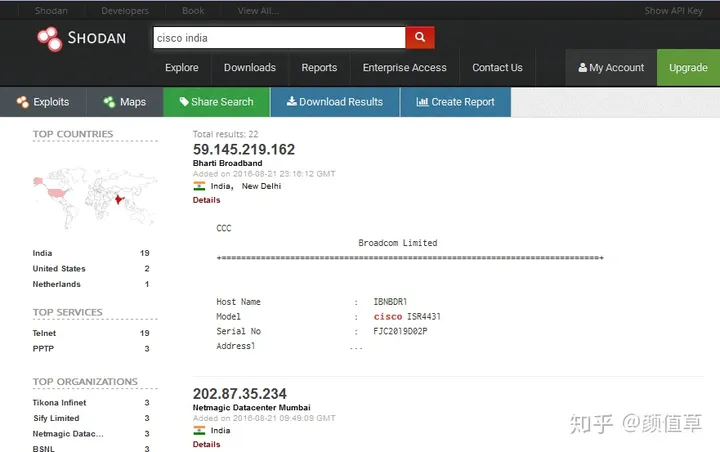720x452 pixels.
Task: Filter by Netmagic Datac... organization
Action: click(68, 434)
